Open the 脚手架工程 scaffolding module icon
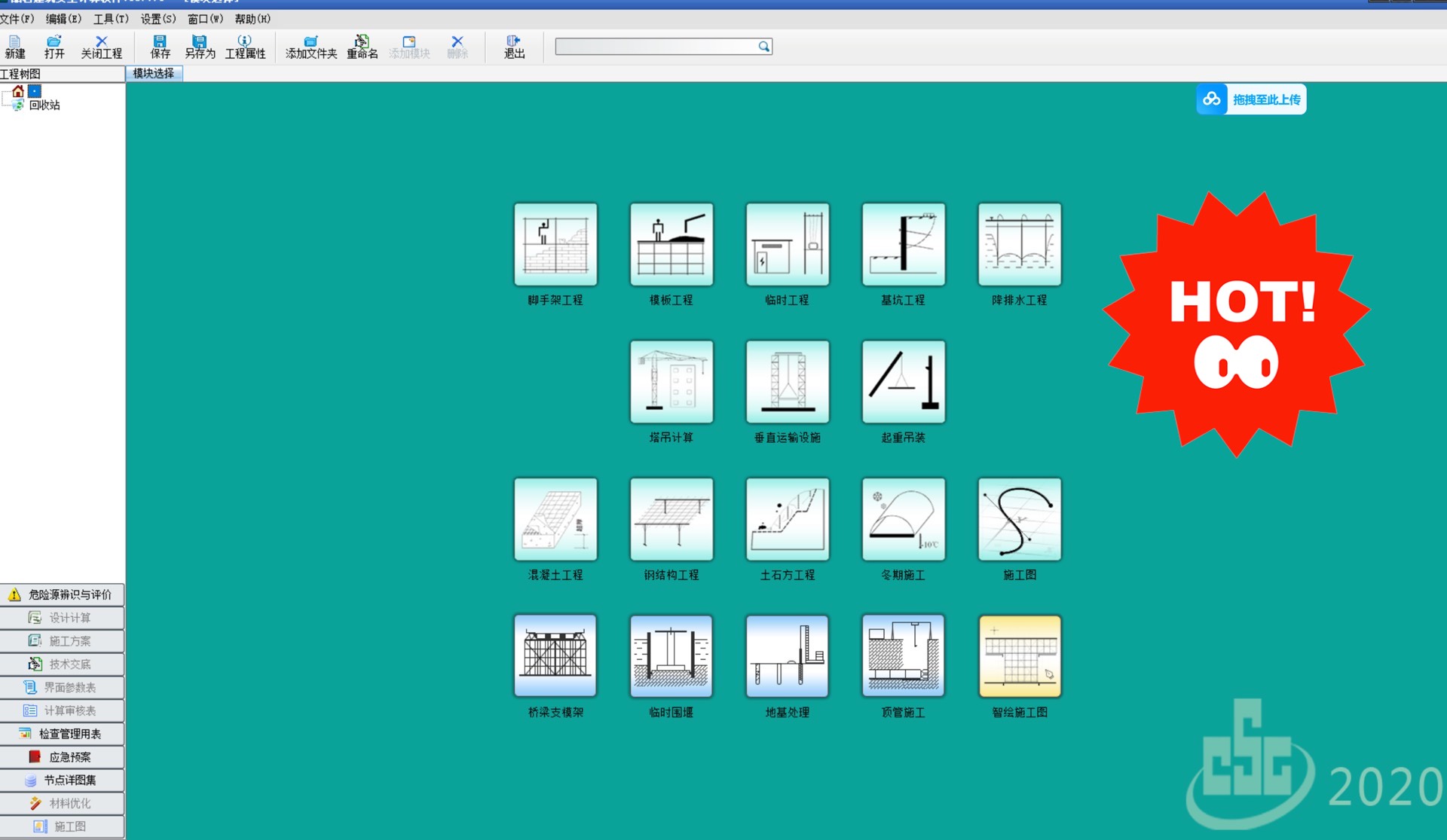1447x840 pixels. (x=555, y=245)
